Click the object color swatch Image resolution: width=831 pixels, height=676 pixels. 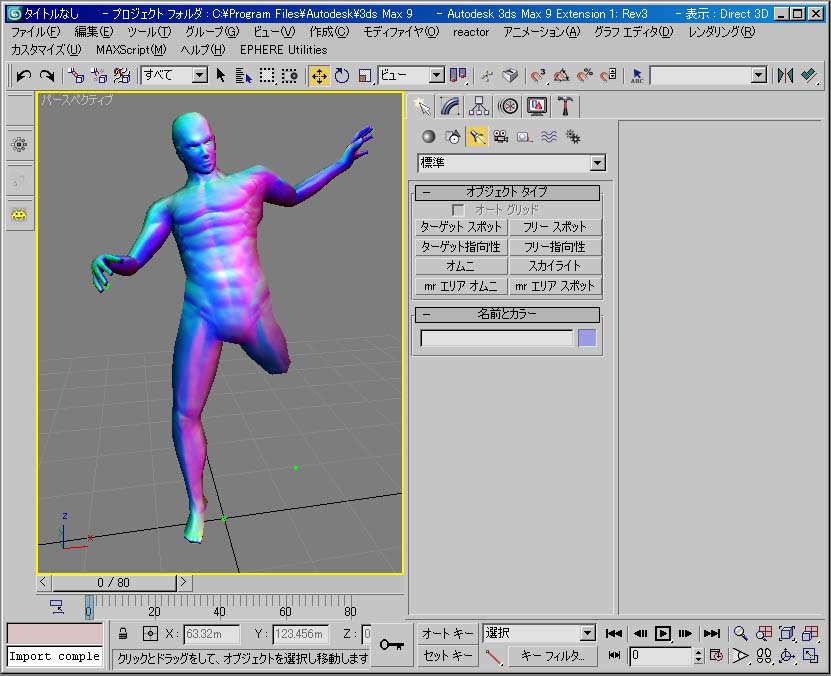[587, 338]
